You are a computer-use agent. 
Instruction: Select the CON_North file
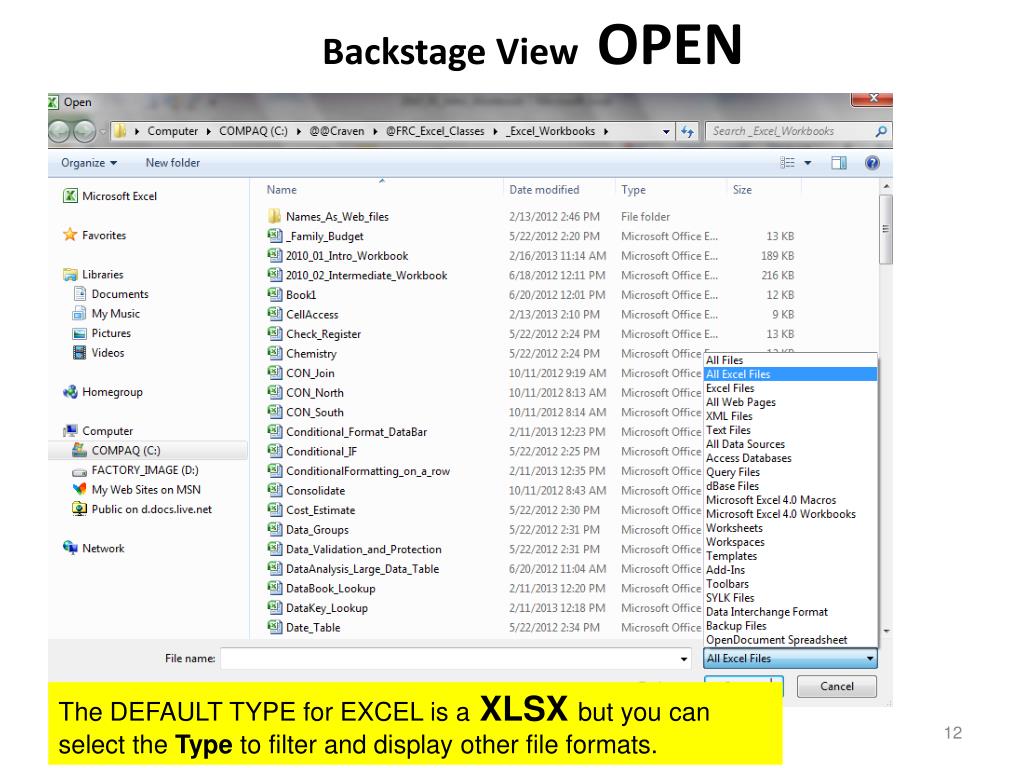point(315,393)
